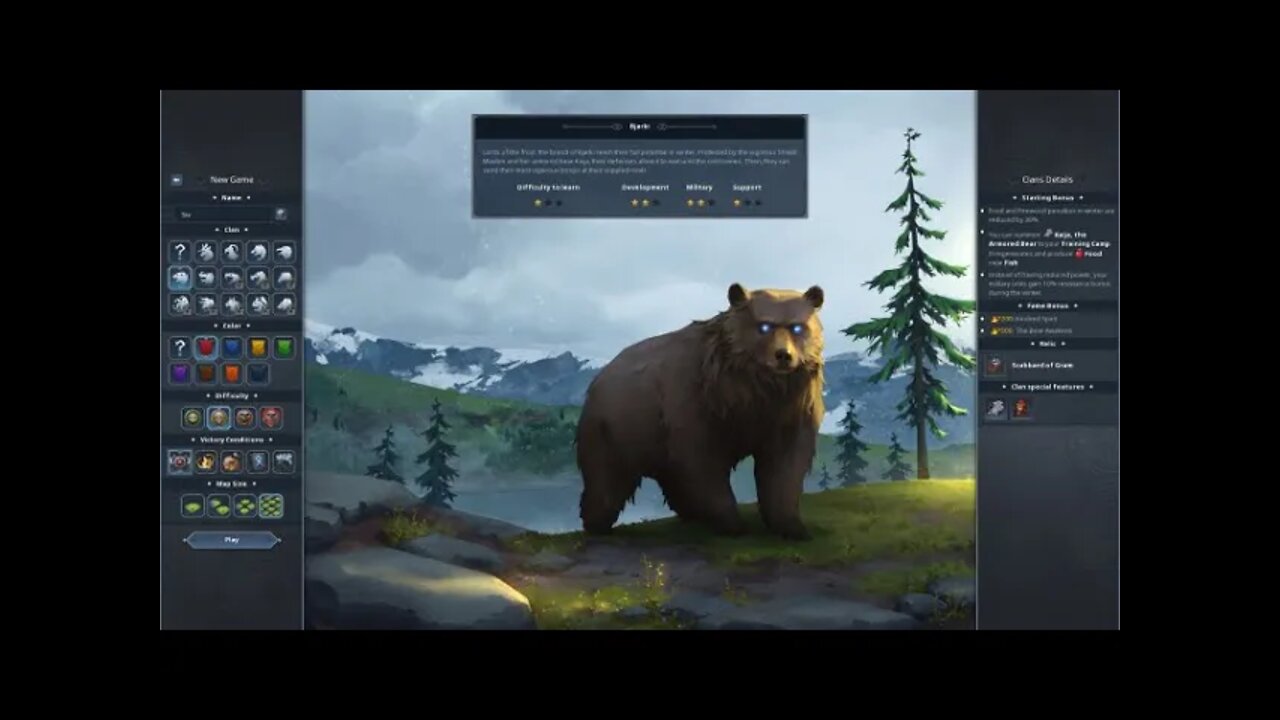
Task: Set difficulty to the first easiest option
Action: tap(193, 417)
